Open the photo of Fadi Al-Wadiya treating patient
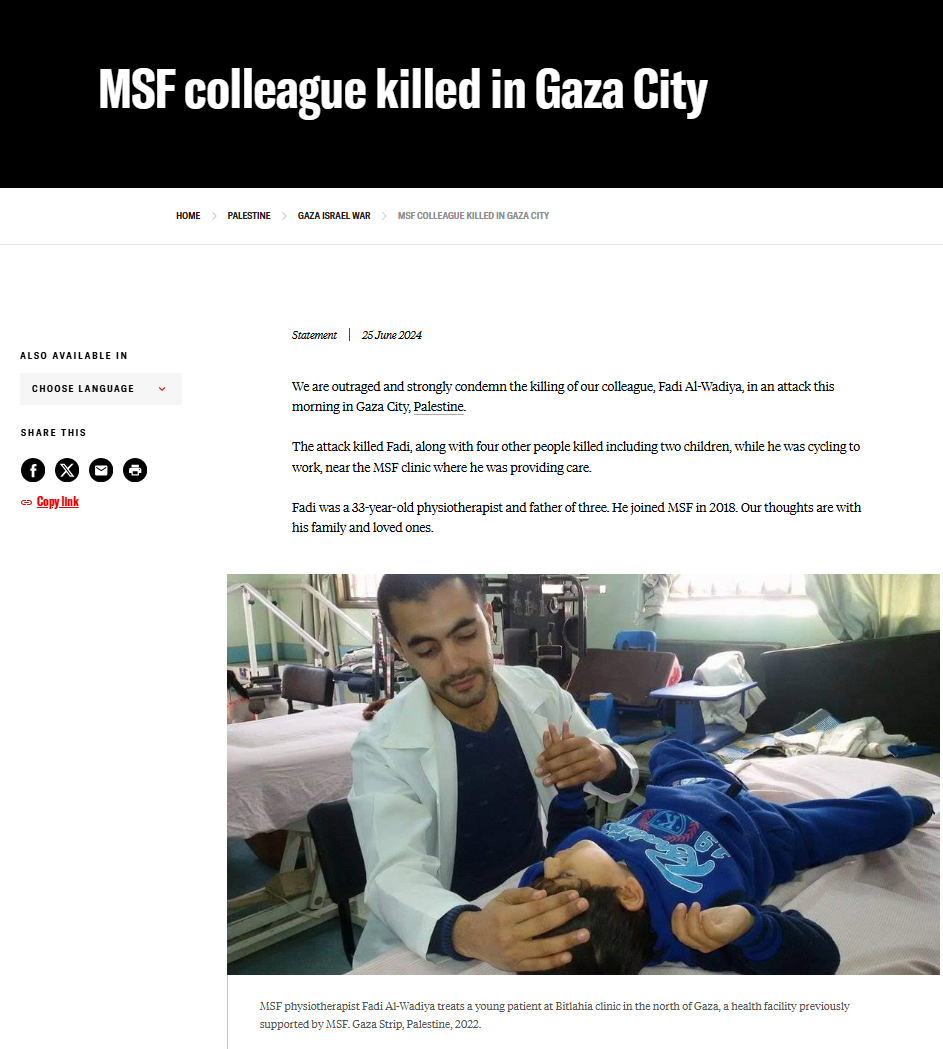 [583, 774]
